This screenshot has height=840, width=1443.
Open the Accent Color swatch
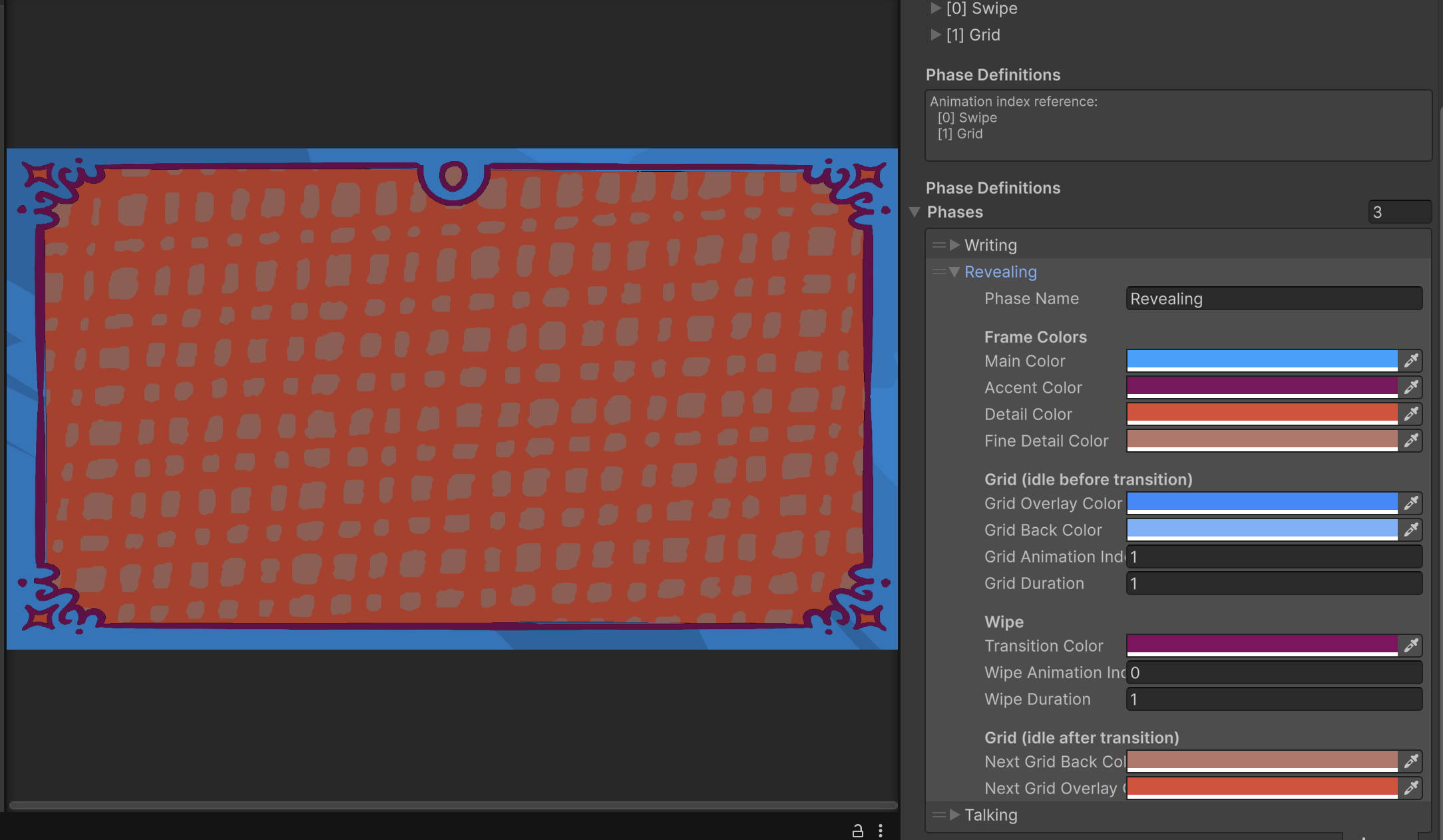[x=1262, y=387]
